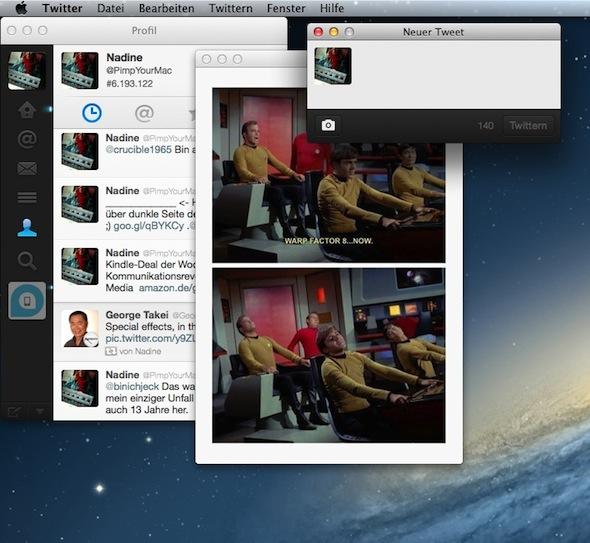
Task: Open the Apple menu
Action: pos(21,8)
